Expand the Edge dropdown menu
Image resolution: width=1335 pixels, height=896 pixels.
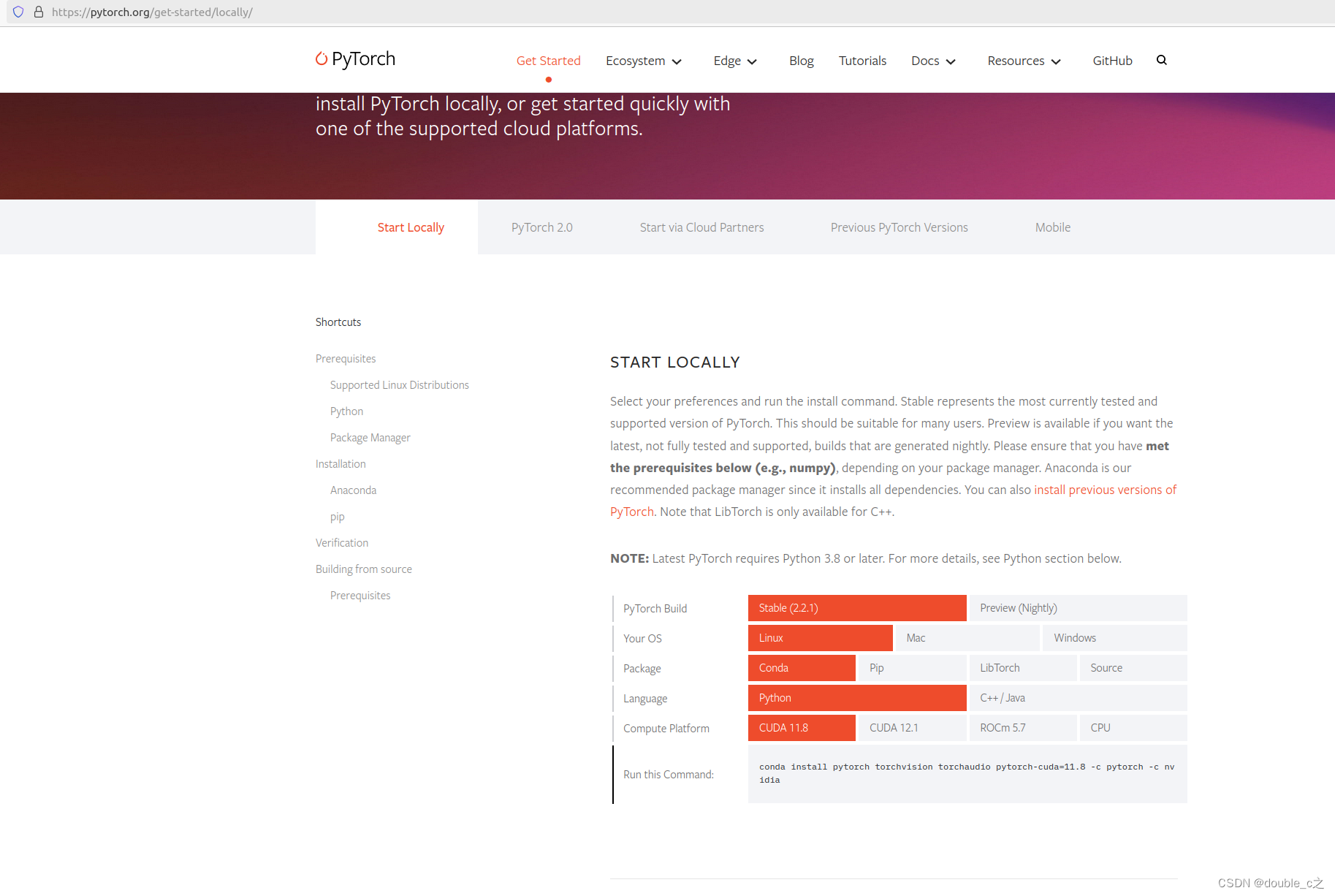(x=735, y=61)
